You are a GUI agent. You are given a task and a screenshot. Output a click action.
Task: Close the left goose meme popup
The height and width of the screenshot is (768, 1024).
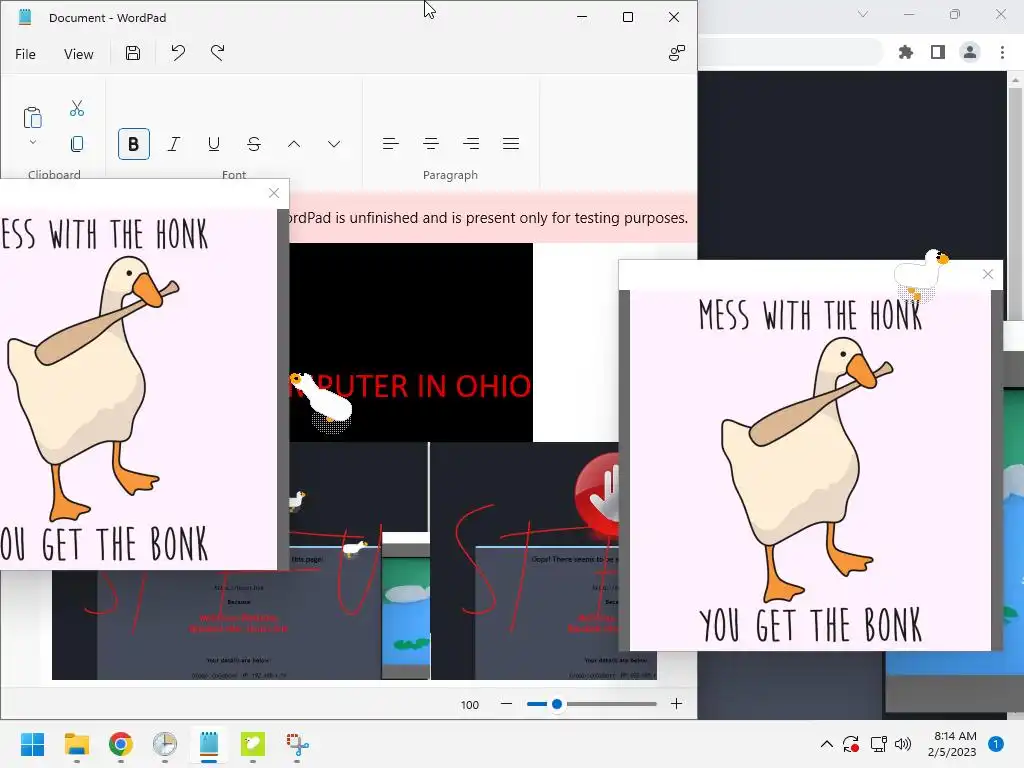(274, 193)
